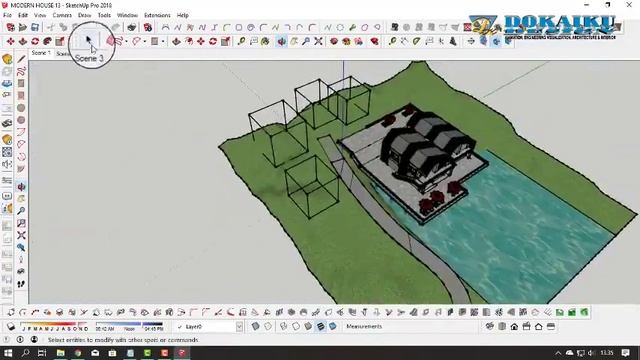
Task: Expand the Layer0 layer dropdown
Action: click(x=239, y=327)
